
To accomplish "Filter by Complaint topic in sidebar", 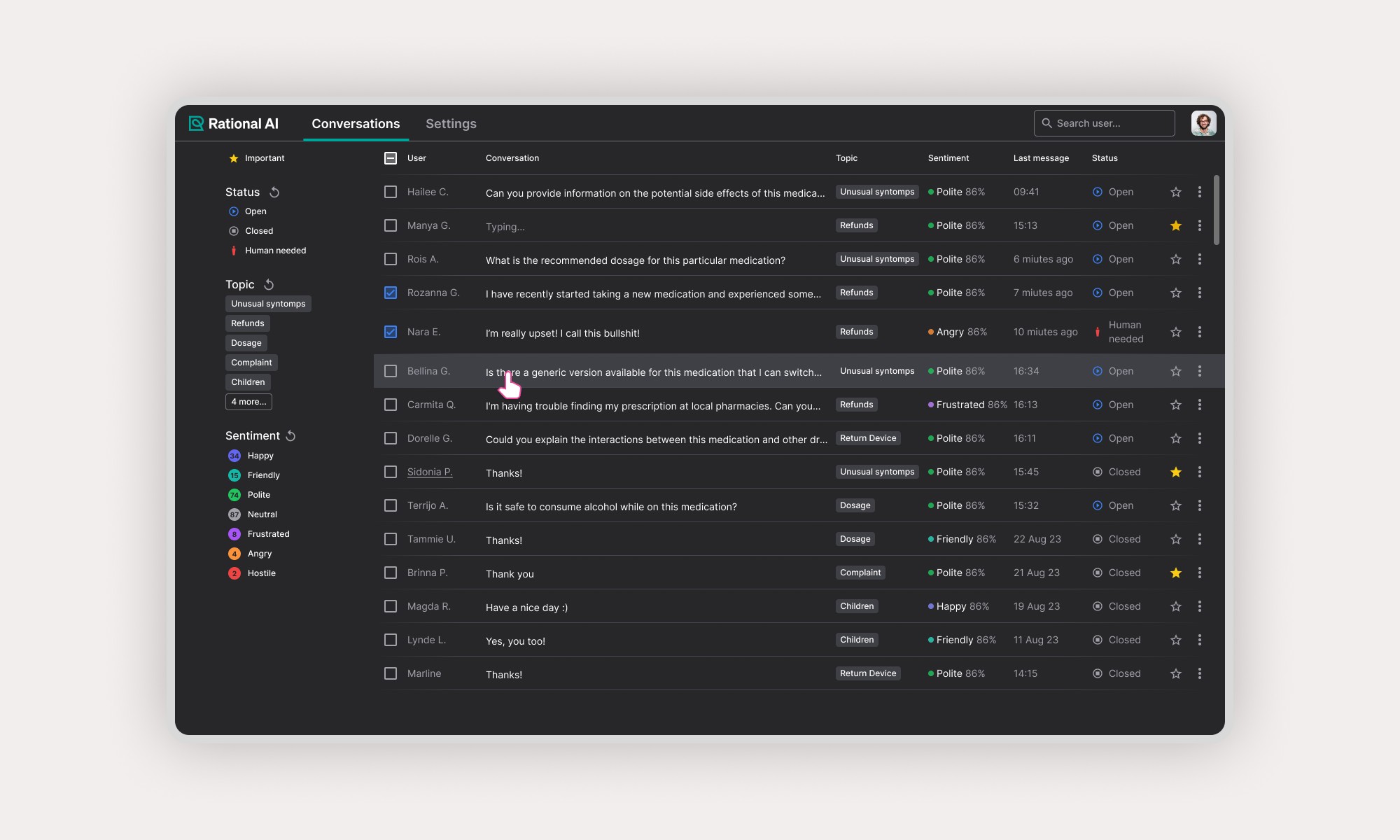I will [x=251, y=363].
